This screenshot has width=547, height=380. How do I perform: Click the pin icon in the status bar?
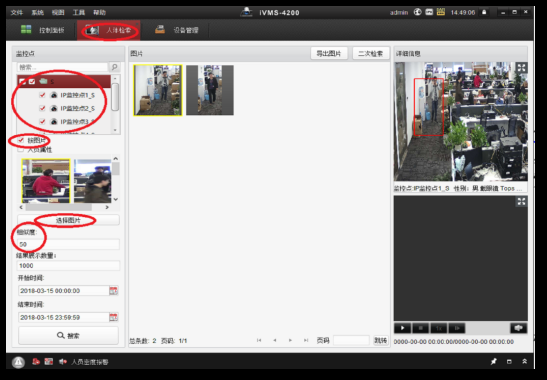494,362
